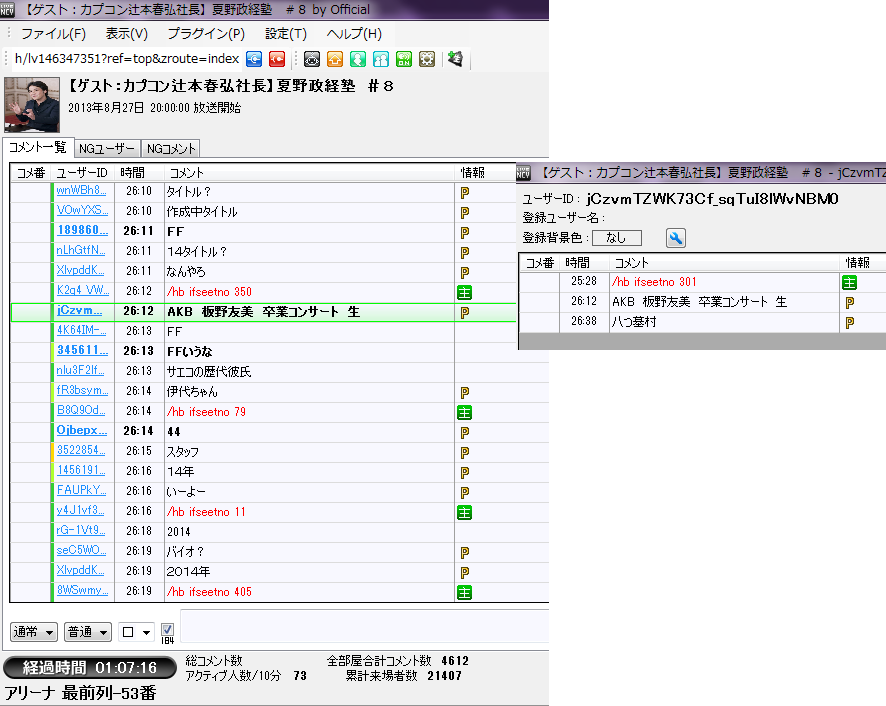Image resolution: width=886 pixels, height=706 pixels.
Task: Click the blue connect icon in toolbar
Action: point(254,59)
